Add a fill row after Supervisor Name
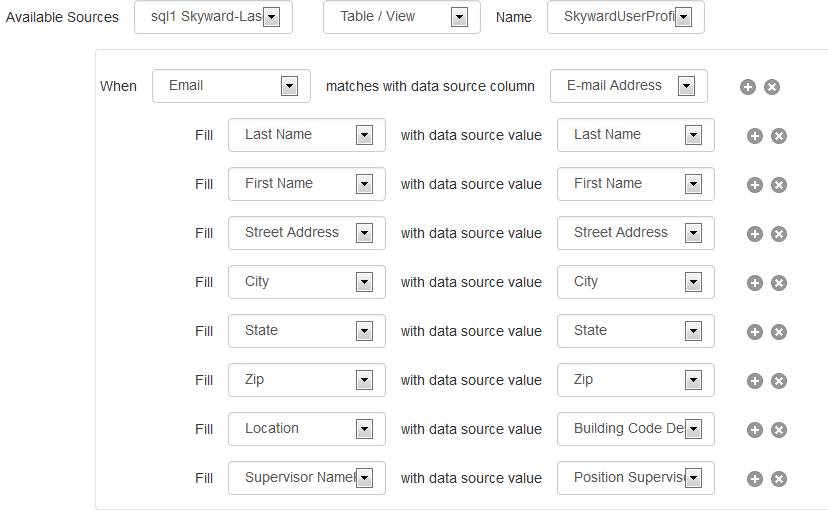This screenshot has width=828, height=517. 755,479
